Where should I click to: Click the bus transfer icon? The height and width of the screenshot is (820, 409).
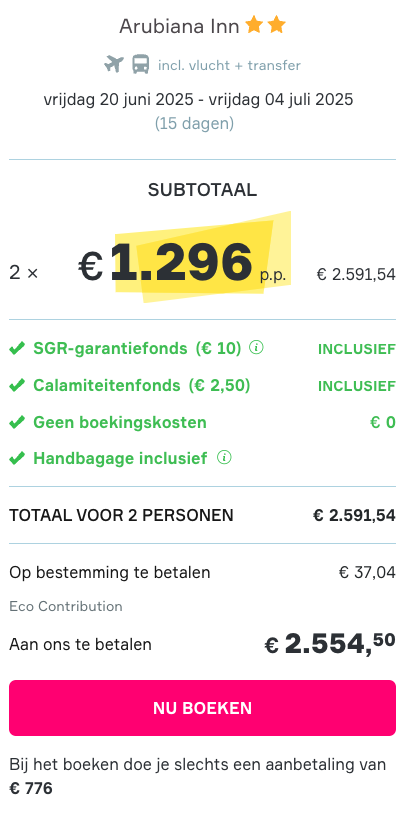point(141,64)
